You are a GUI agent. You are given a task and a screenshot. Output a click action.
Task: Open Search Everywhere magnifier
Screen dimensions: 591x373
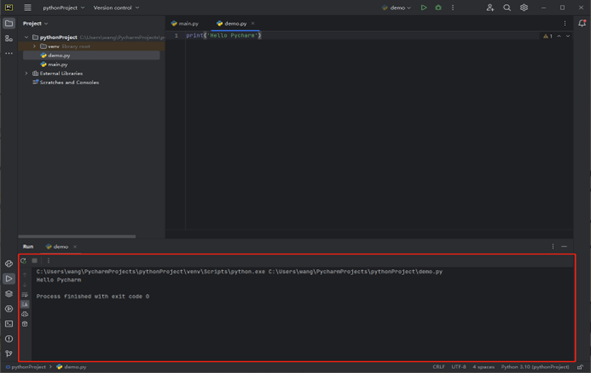click(x=507, y=8)
